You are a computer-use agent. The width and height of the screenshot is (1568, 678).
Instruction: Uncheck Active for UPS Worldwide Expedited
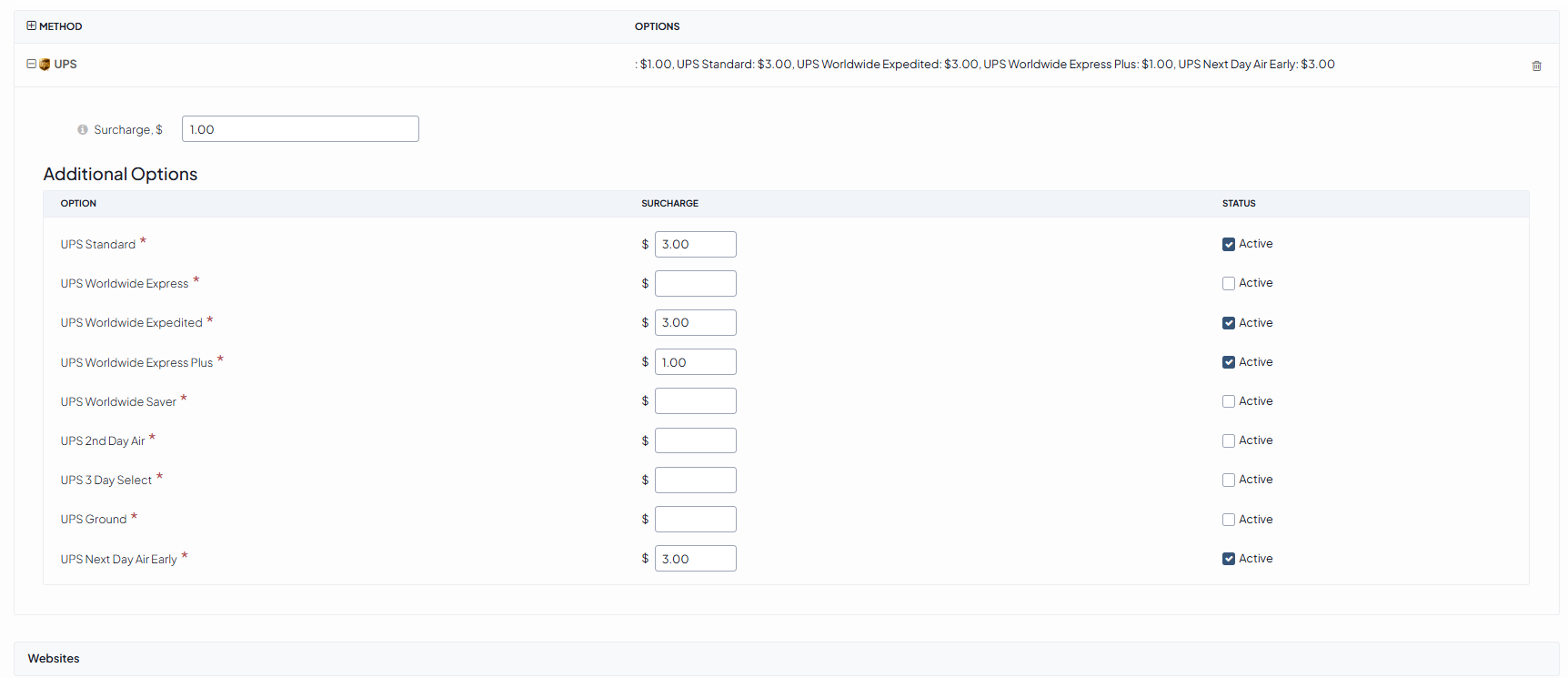click(x=1229, y=323)
